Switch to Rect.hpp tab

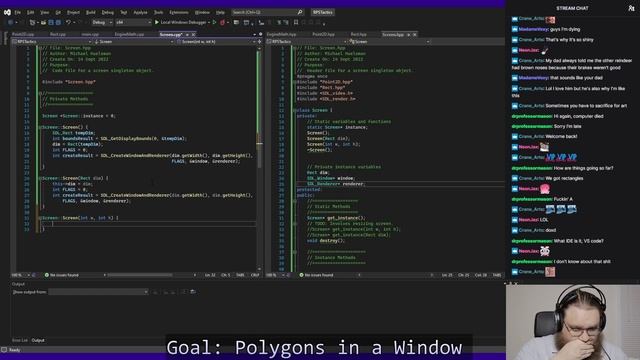[x=358, y=35]
